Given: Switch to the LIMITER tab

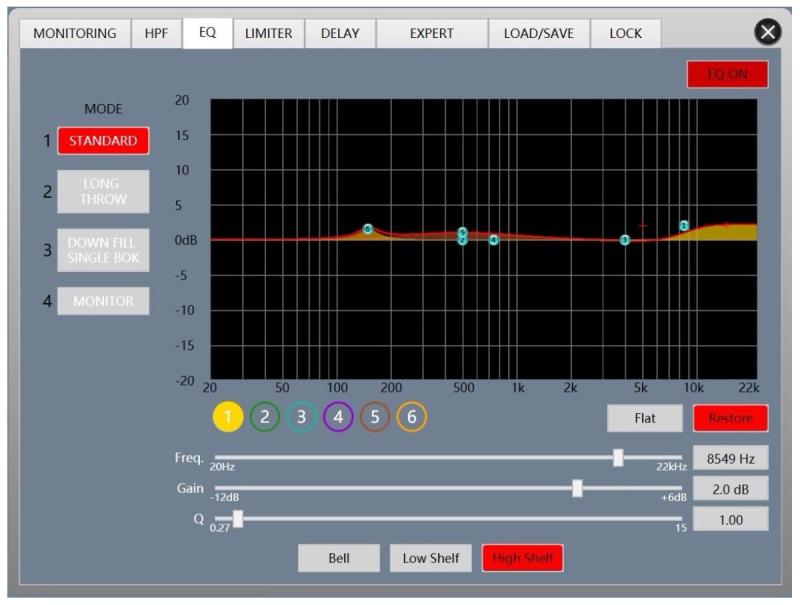Looking at the screenshot, I should point(268,33).
